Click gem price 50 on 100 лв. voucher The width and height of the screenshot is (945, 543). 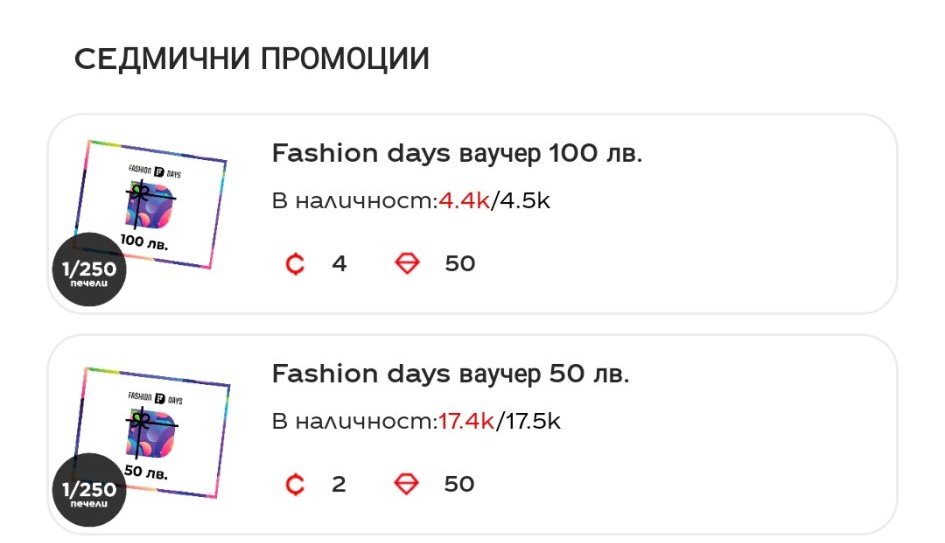click(460, 265)
